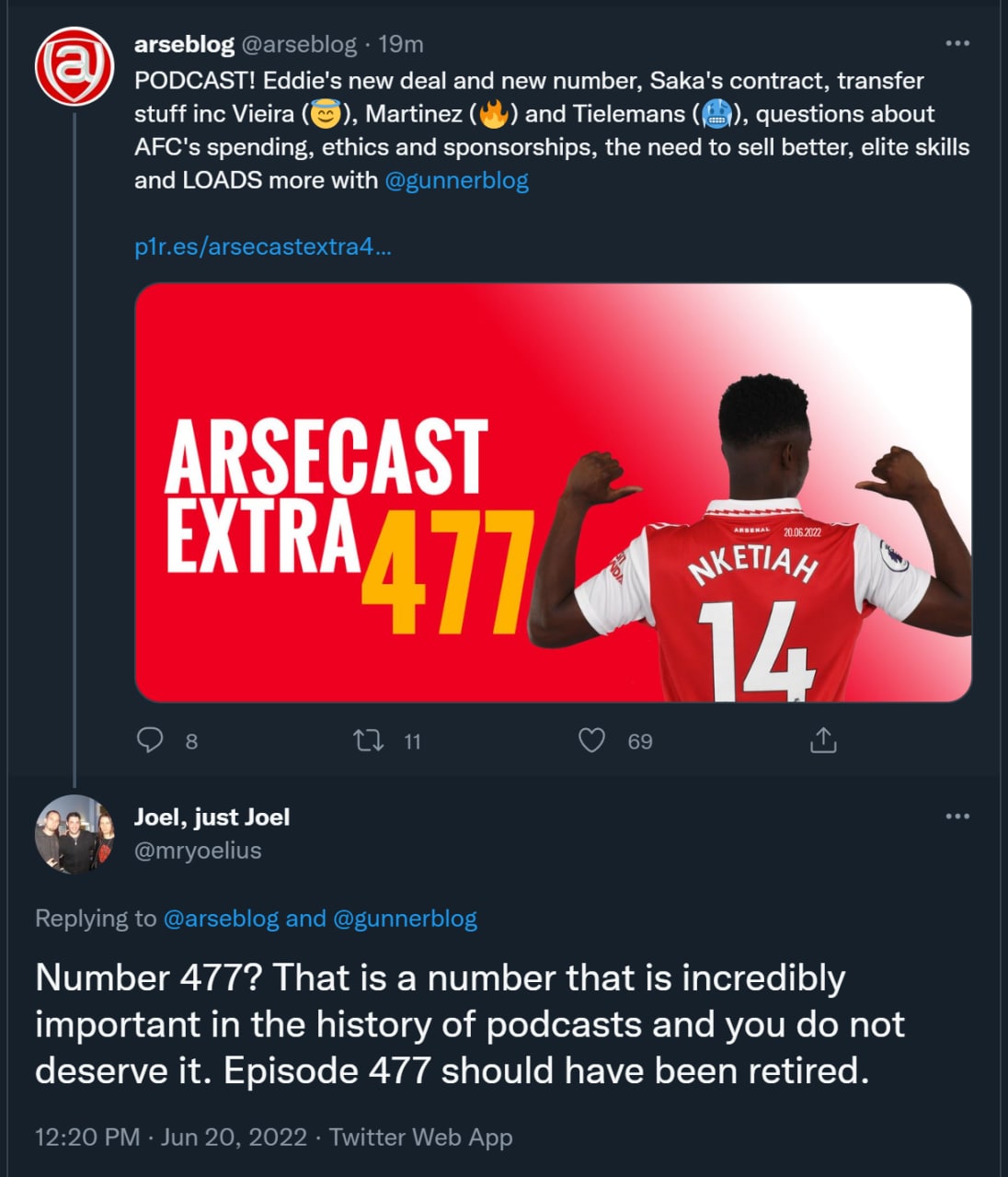Open the Arsecast Extra 477 image
1008x1177 pixels.
pos(553,493)
